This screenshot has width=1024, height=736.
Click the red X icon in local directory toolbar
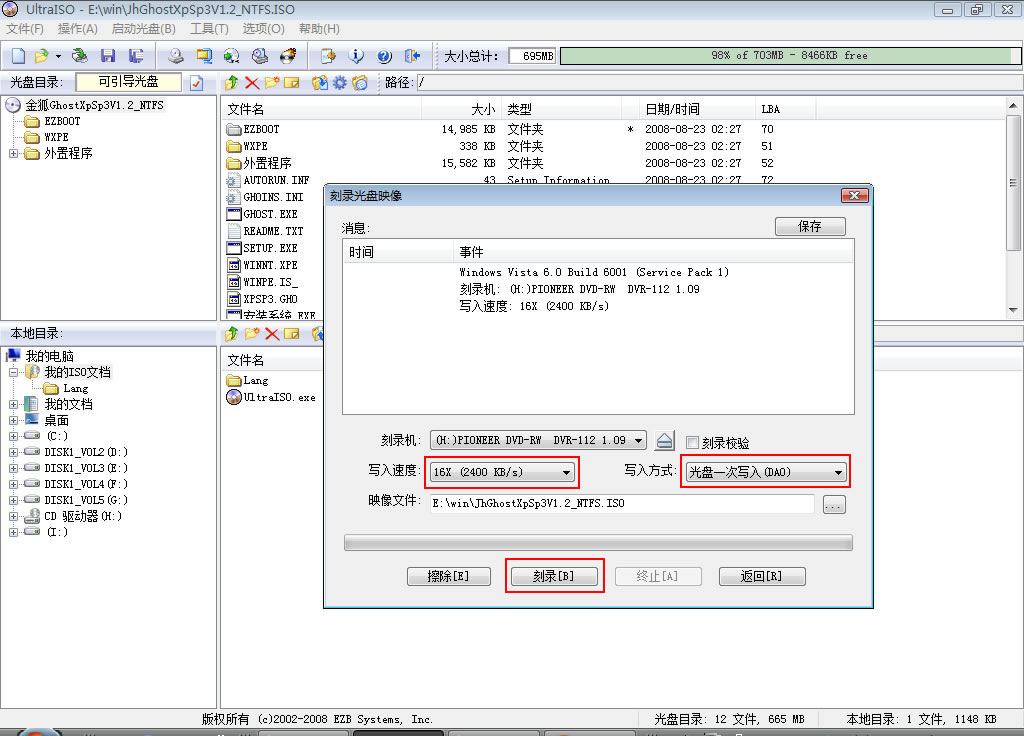pyautogui.click(x=272, y=334)
